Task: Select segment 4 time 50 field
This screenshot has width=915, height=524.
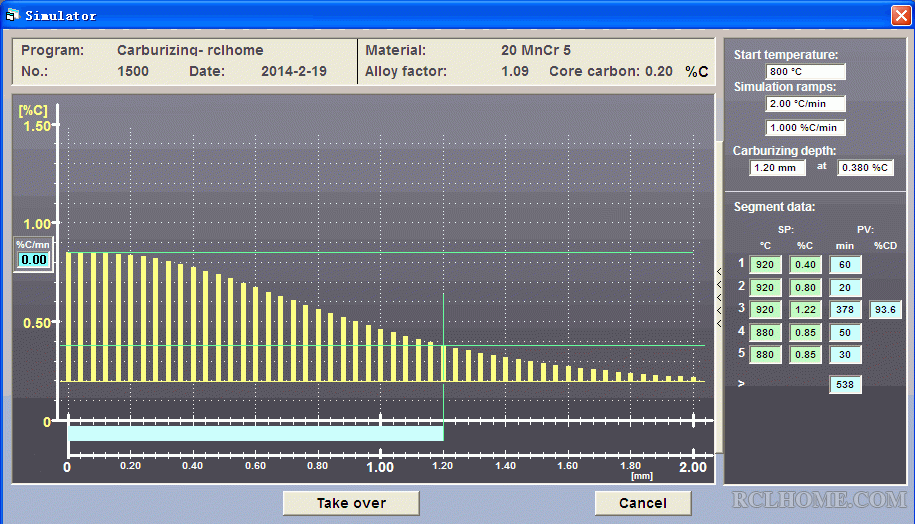Action: pos(845,332)
